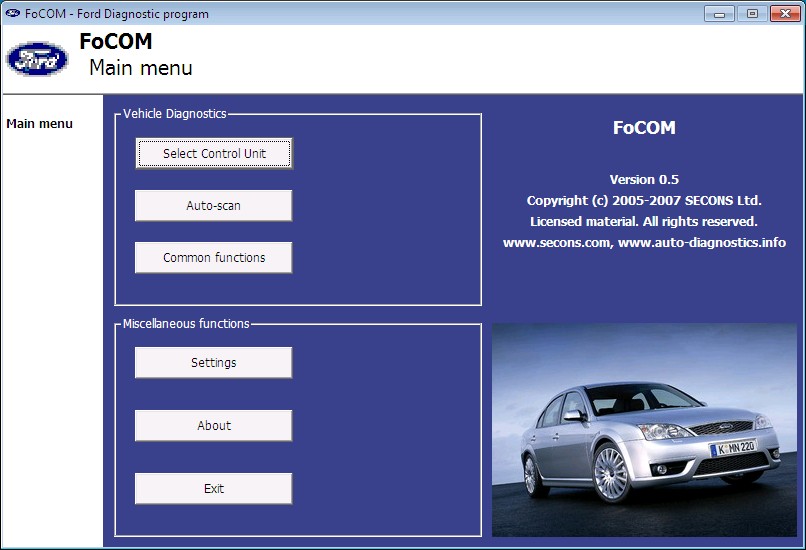Select Main menu in the left sidebar

[40, 123]
